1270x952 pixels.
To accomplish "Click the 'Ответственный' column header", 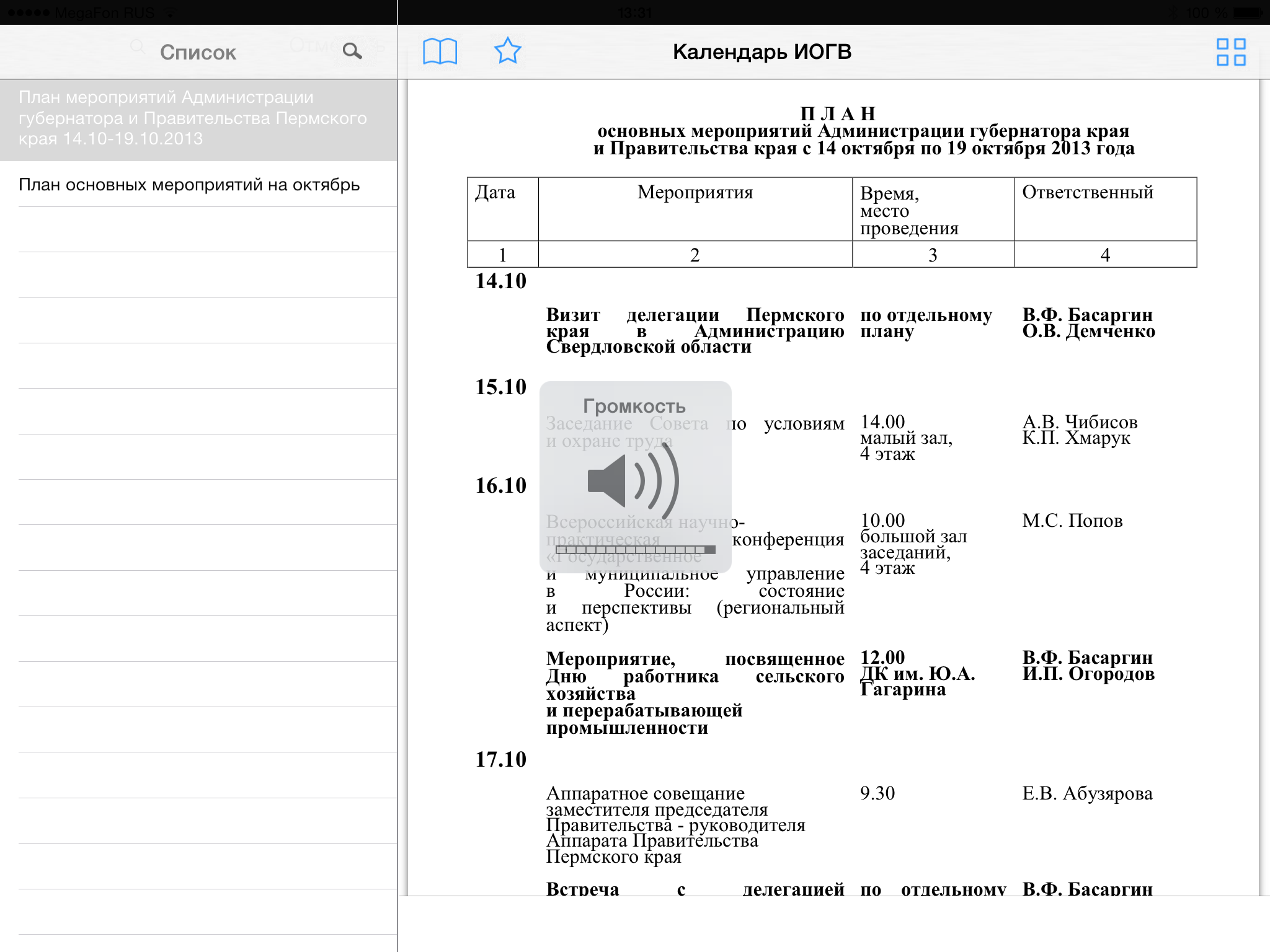I will [x=1087, y=193].
